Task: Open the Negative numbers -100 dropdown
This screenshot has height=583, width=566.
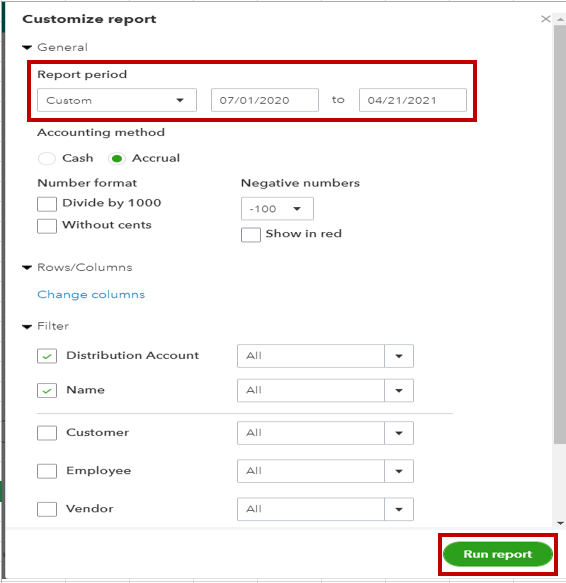Action: click(x=277, y=209)
